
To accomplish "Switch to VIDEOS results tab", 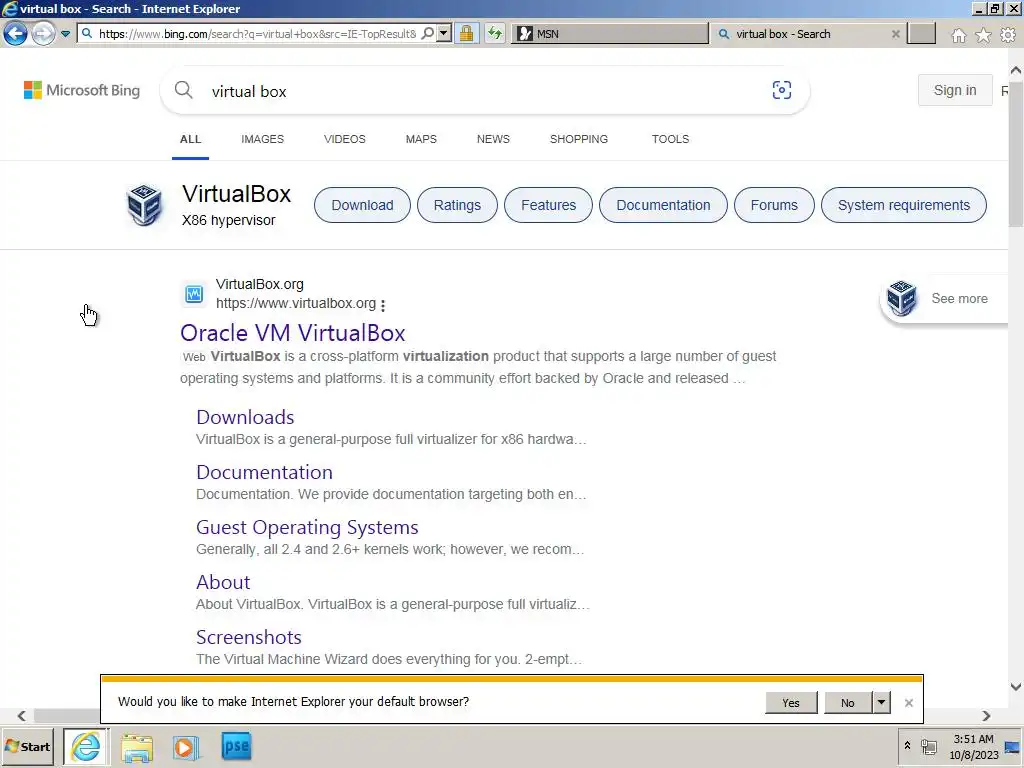I will point(345,139).
